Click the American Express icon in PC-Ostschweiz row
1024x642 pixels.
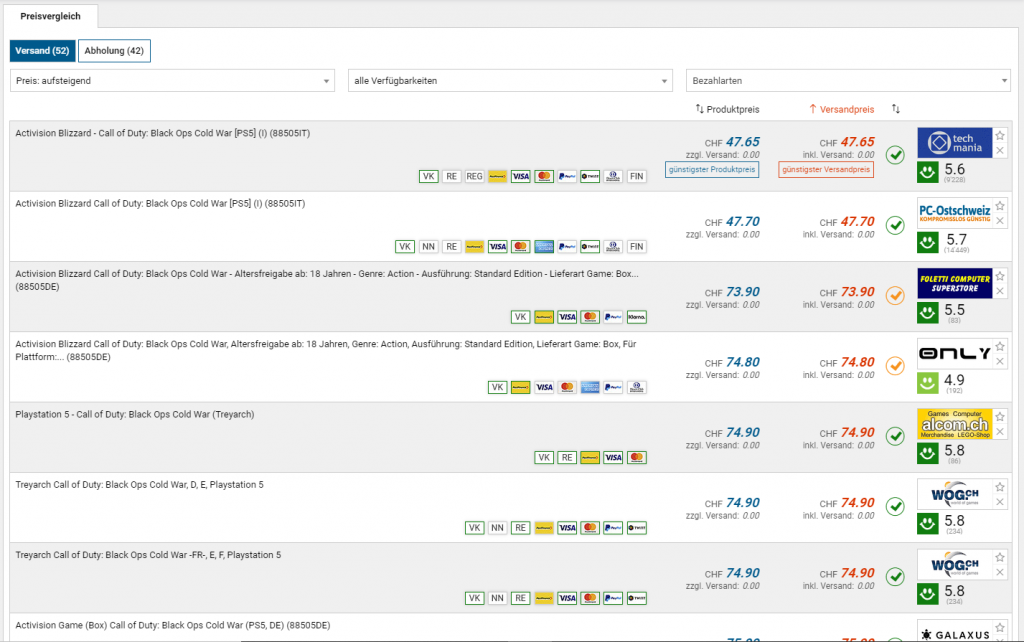pos(545,247)
